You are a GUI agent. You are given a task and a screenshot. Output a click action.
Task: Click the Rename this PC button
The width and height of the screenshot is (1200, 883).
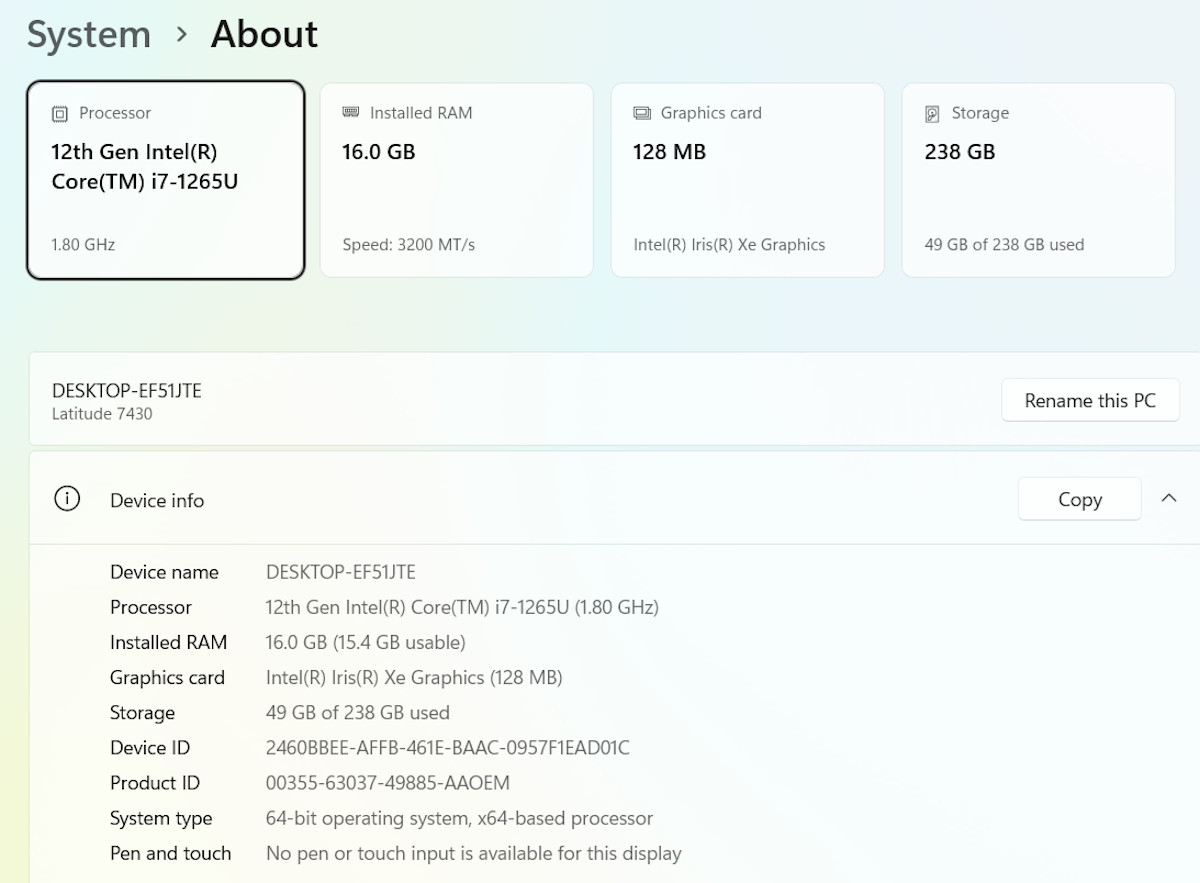click(x=1090, y=400)
